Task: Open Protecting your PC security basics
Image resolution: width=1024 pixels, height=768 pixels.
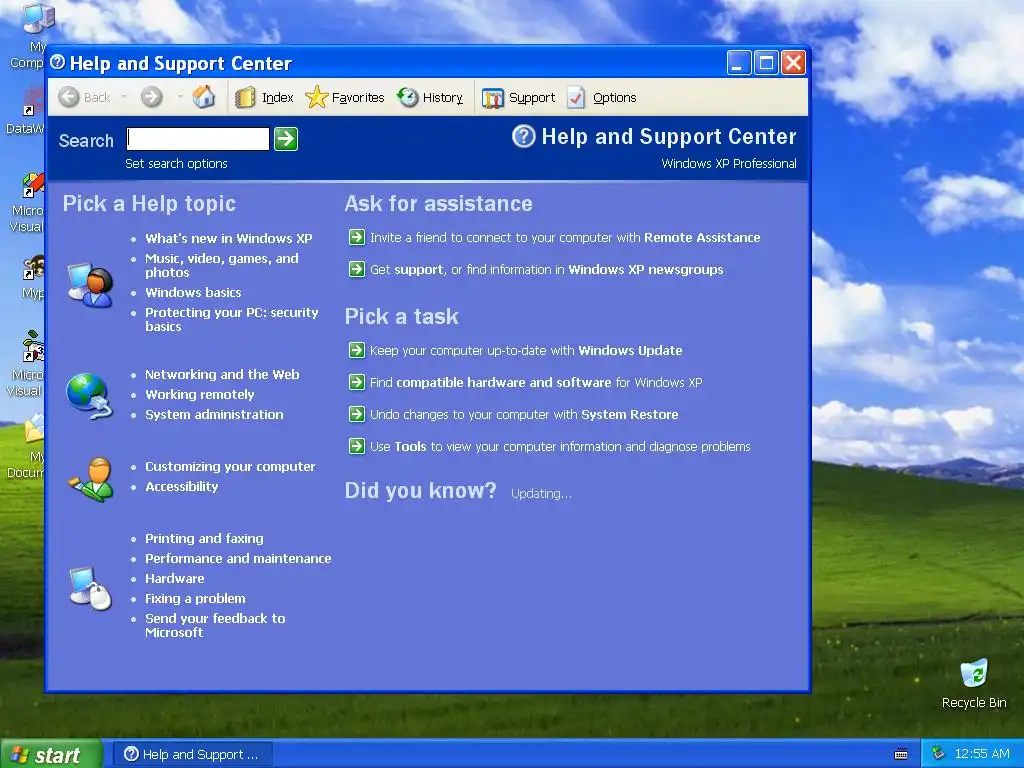Action: click(x=232, y=319)
